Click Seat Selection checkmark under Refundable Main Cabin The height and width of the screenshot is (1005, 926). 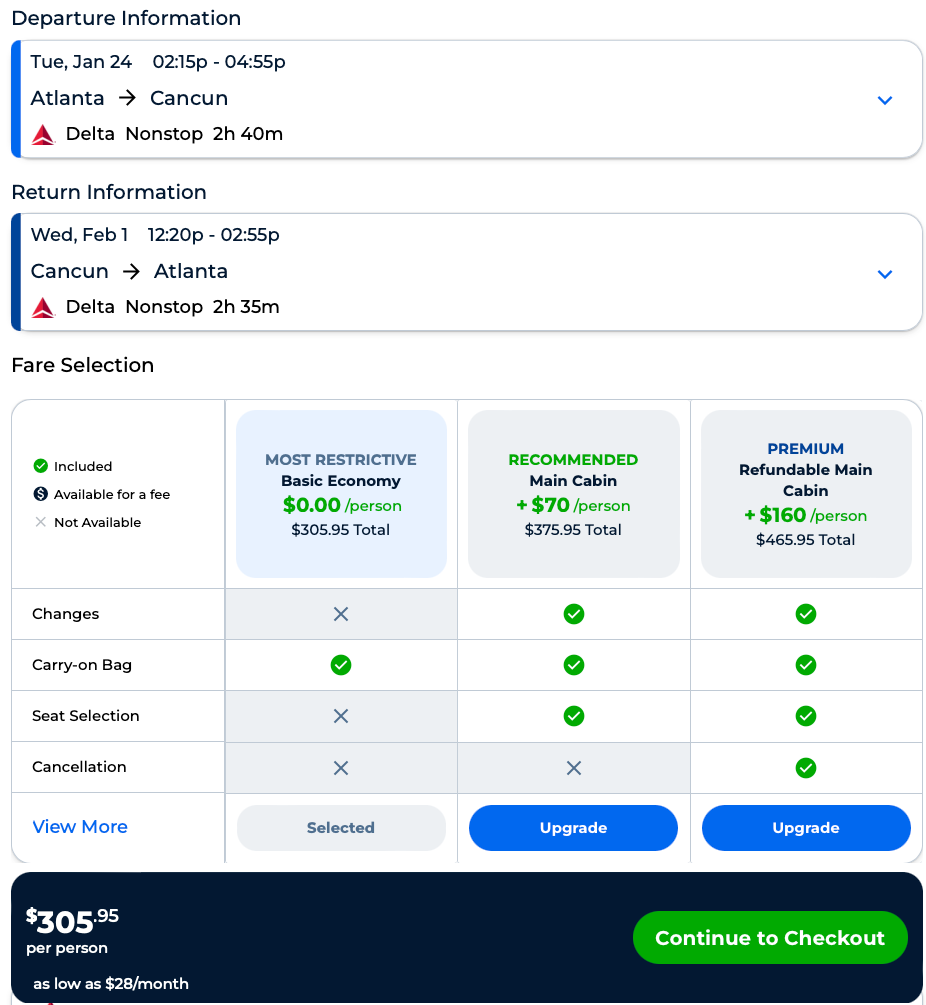click(806, 716)
